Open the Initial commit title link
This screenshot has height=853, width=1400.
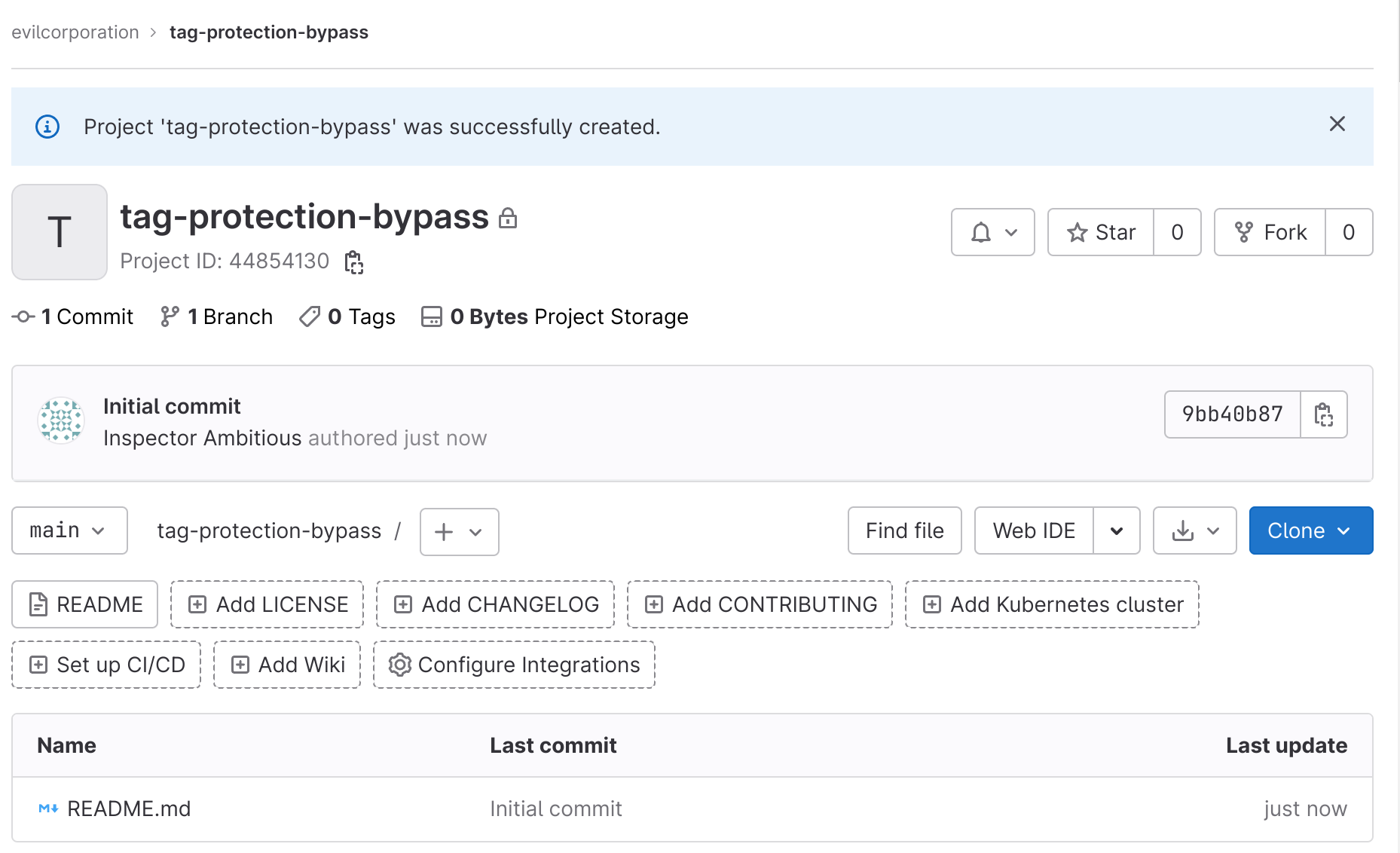point(172,407)
